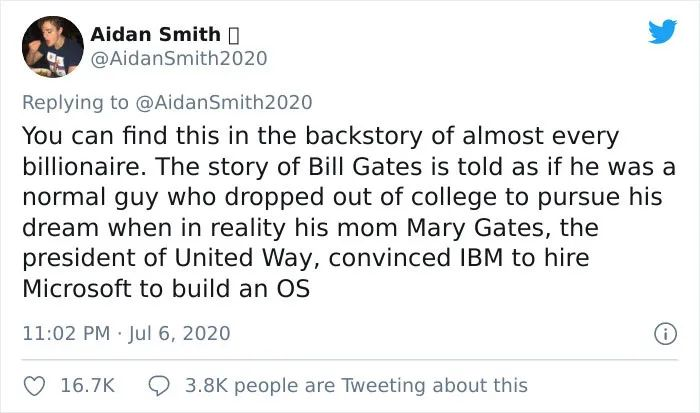Like the tweet with the heart icon
This screenshot has width=700, height=413.
pyautogui.click(x=34, y=384)
